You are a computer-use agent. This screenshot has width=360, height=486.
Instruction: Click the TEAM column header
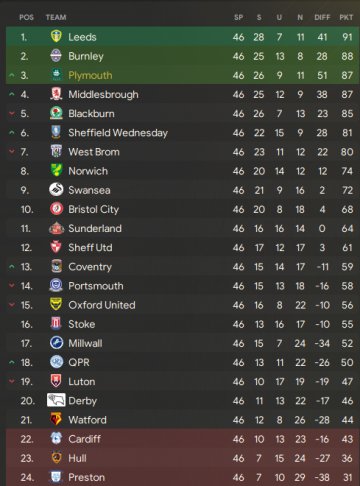coord(56,17)
